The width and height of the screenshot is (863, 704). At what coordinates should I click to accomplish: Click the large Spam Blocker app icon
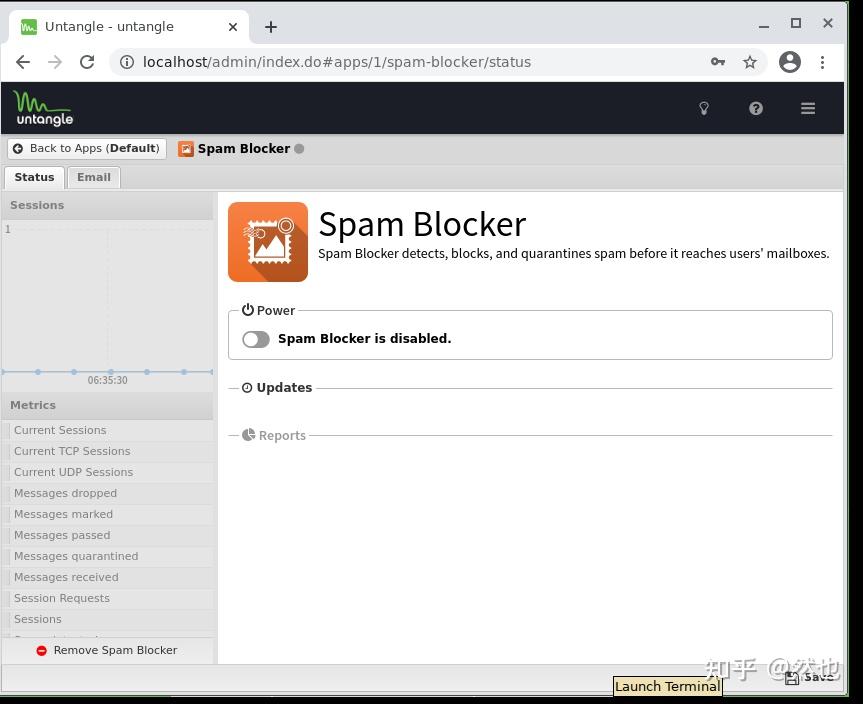point(268,242)
